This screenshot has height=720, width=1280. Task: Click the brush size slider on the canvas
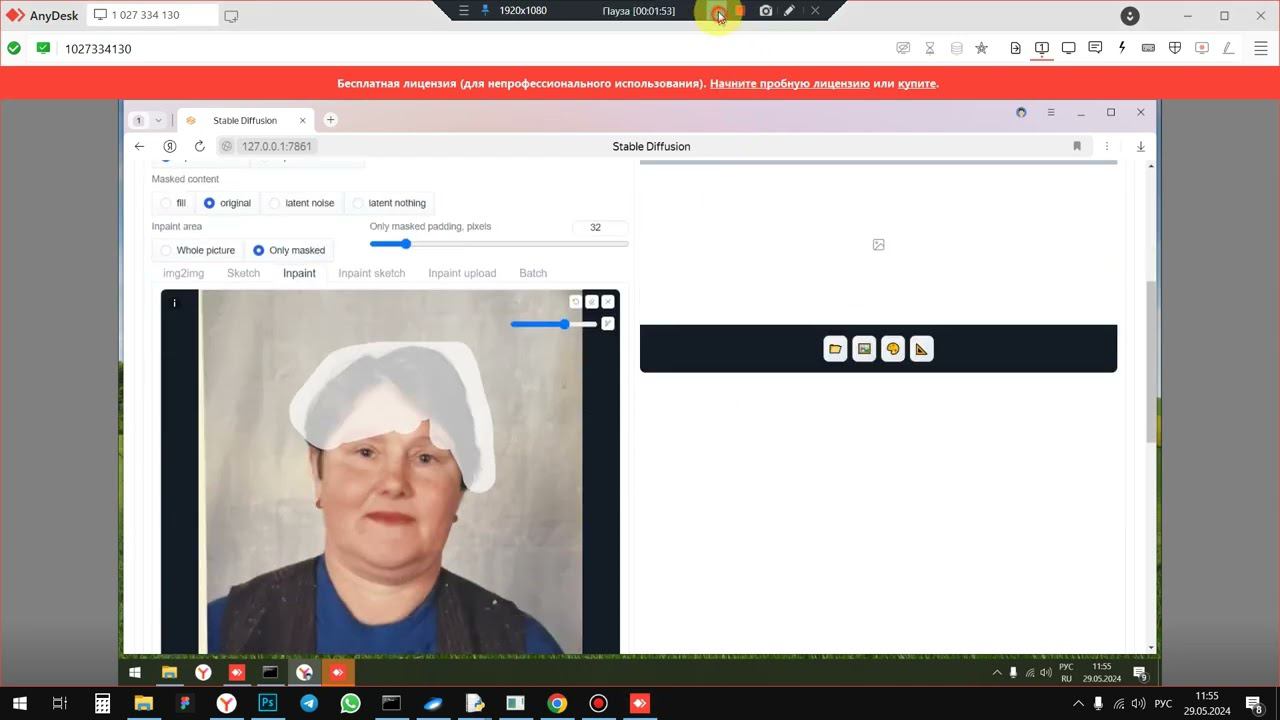click(553, 324)
